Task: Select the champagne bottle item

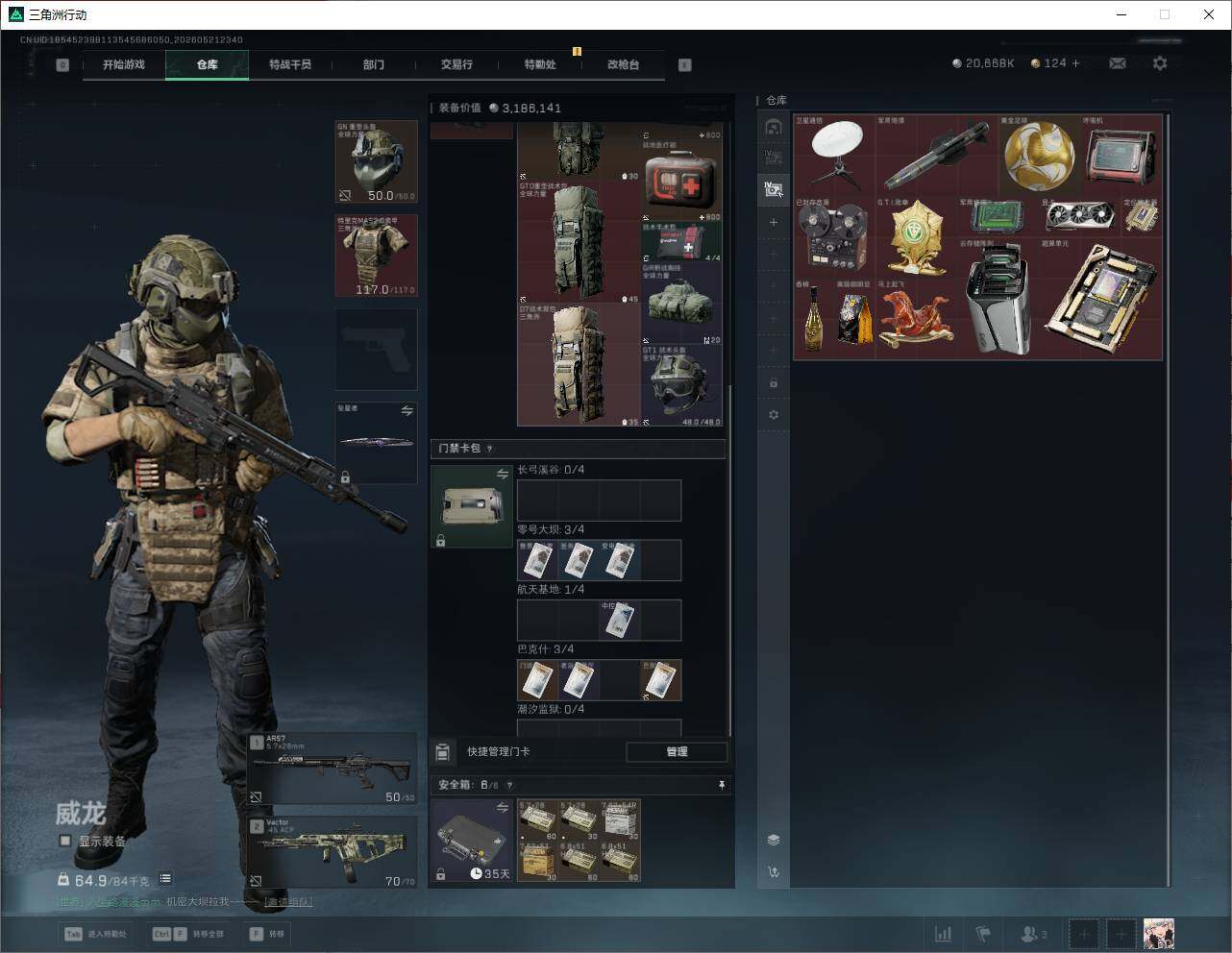Action: [813, 318]
